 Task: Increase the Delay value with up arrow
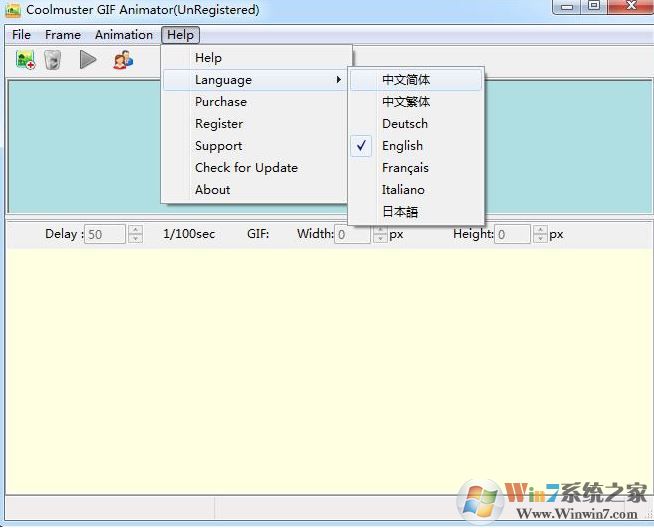(x=135, y=229)
